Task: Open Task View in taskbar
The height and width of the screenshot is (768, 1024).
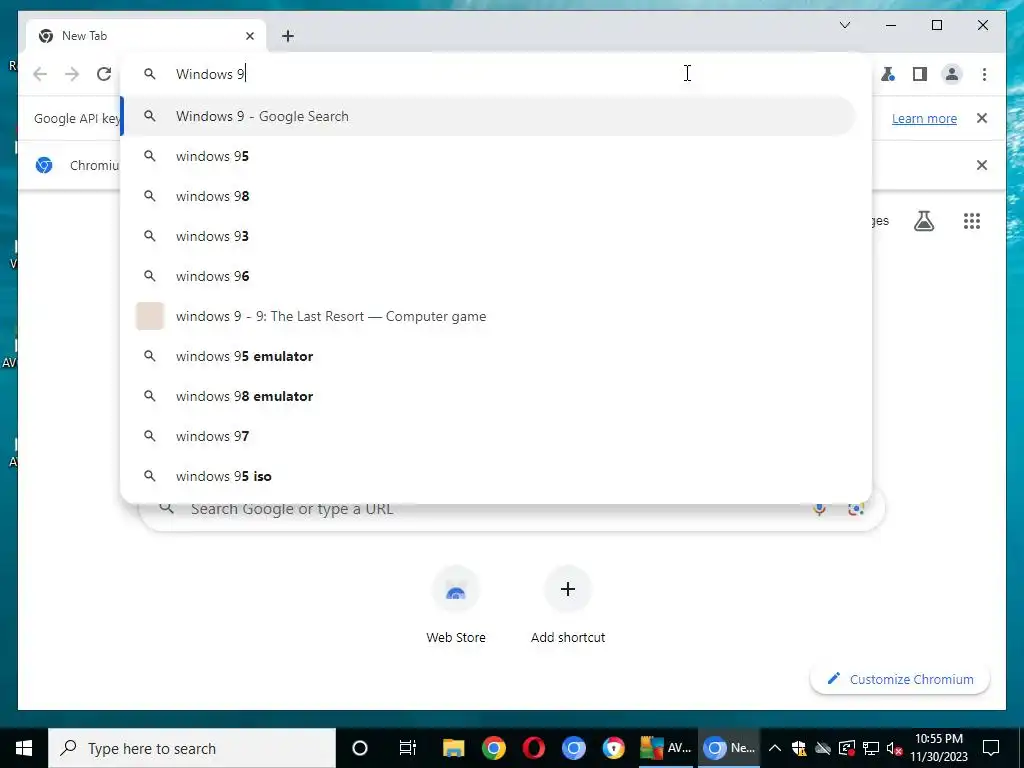Action: [x=408, y=748]
